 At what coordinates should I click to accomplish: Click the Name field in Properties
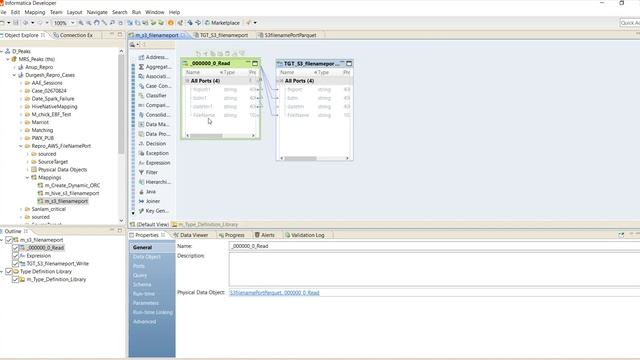click(434, 246)
